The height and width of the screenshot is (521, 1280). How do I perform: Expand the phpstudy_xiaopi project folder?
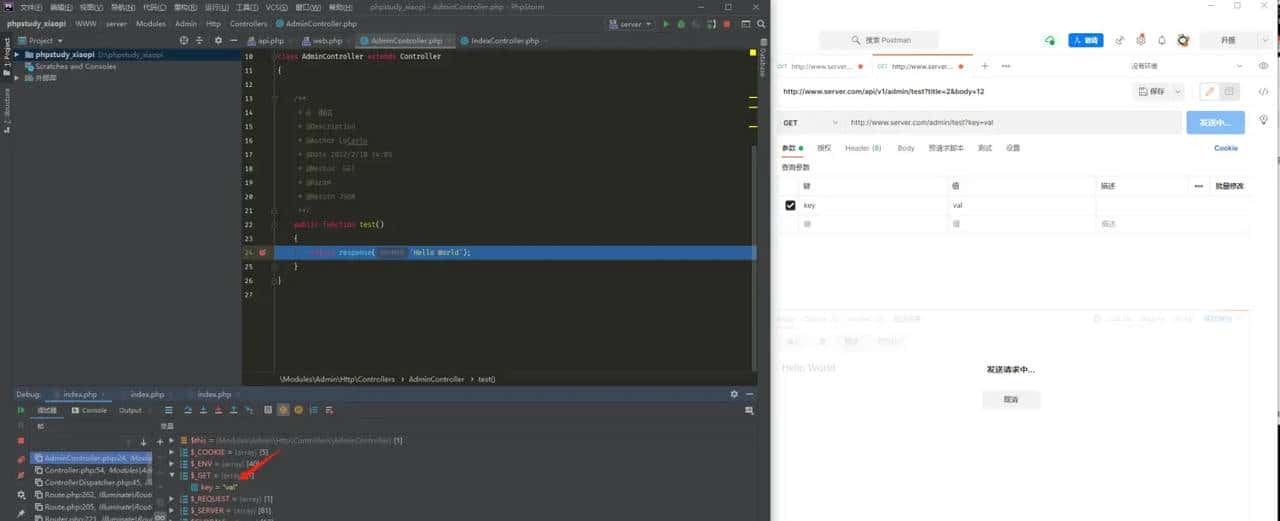pos(17,54)
